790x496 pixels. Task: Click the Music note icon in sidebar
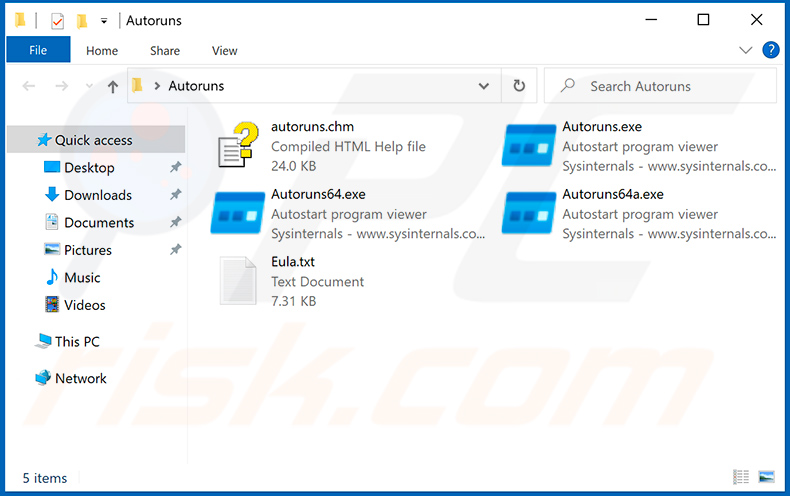point(52,277)
